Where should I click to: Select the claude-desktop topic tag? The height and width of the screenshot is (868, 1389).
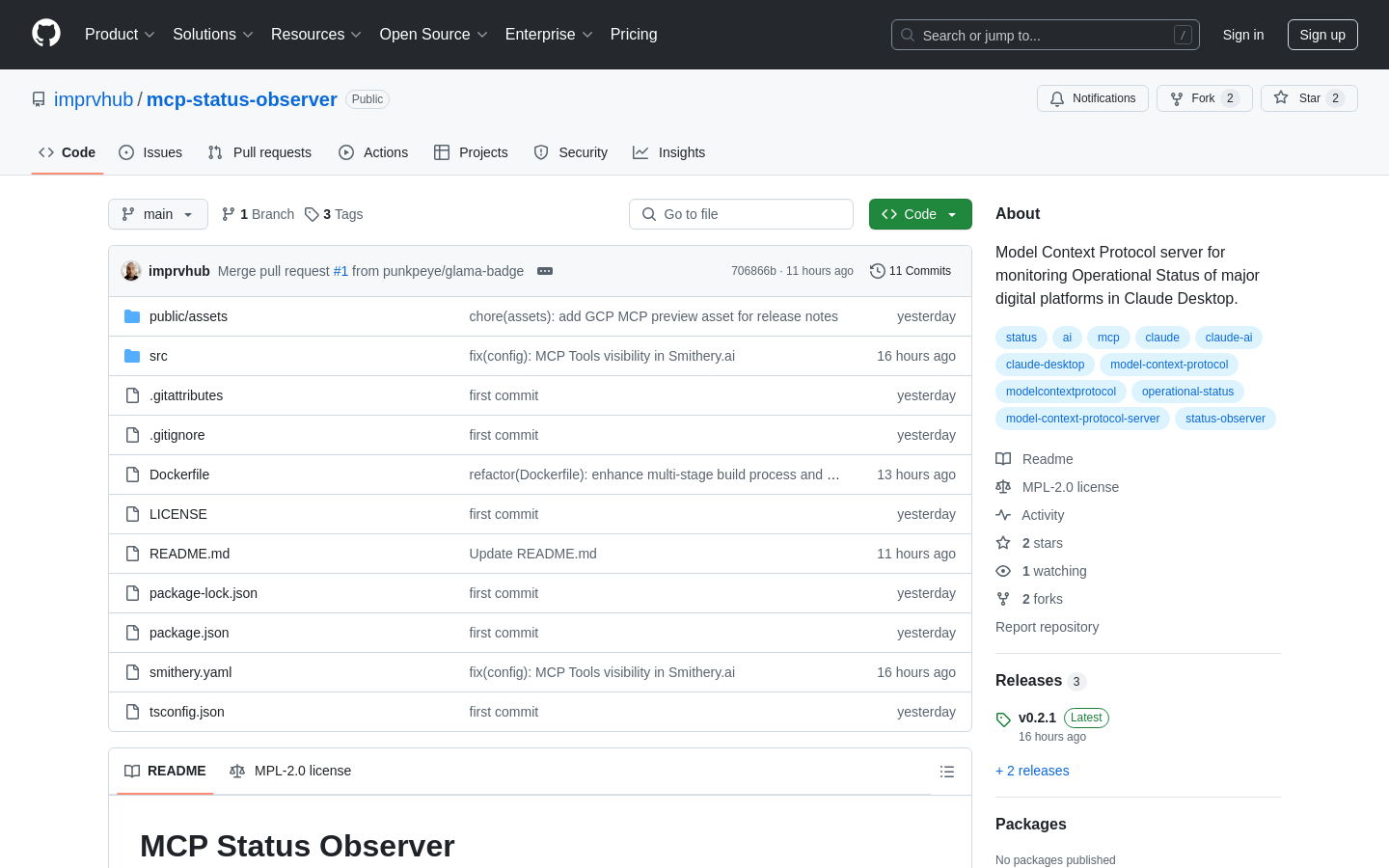(x=1045, y=365)
